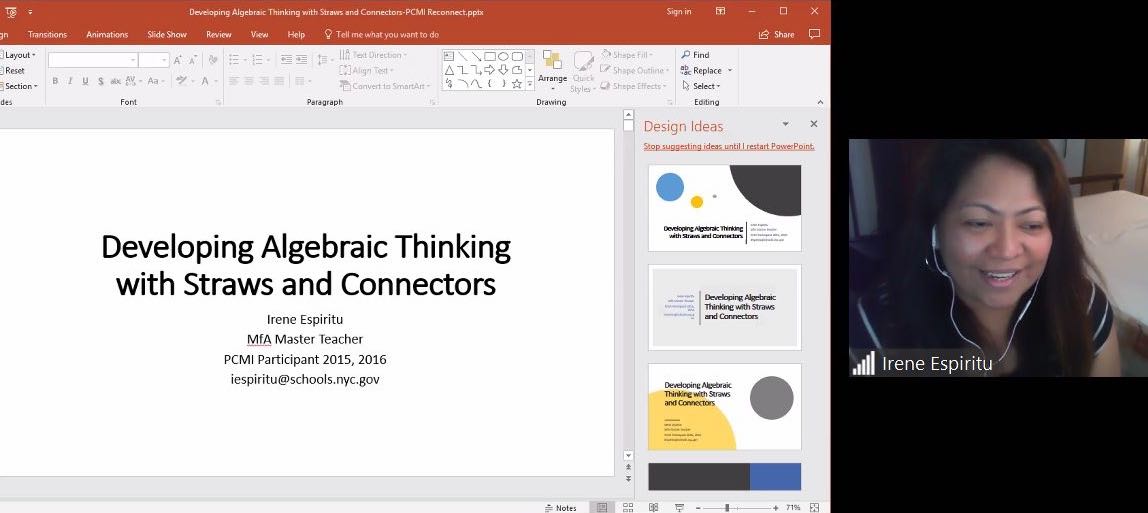This screenshot has height=513, width=1148.
Task: Expand the Layout dropdown
Action: pos(20,55)
